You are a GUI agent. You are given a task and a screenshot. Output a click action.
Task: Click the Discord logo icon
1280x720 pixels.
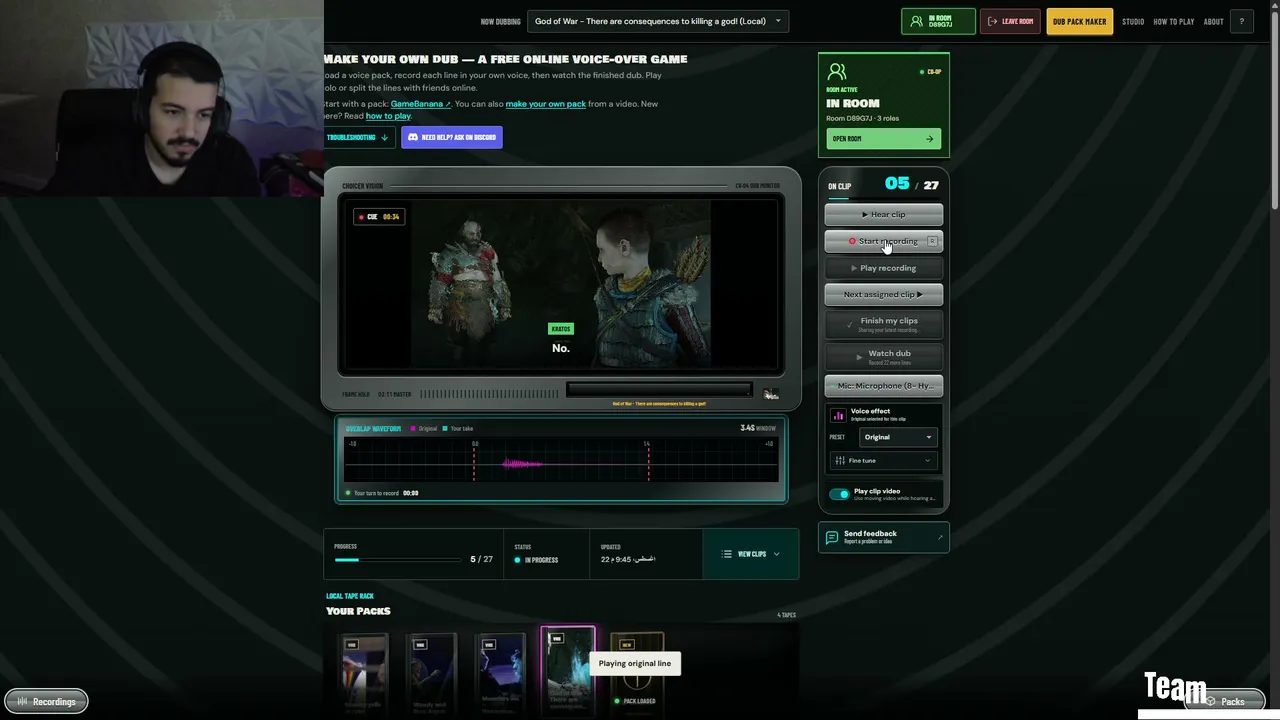click(x=413, y=137)
